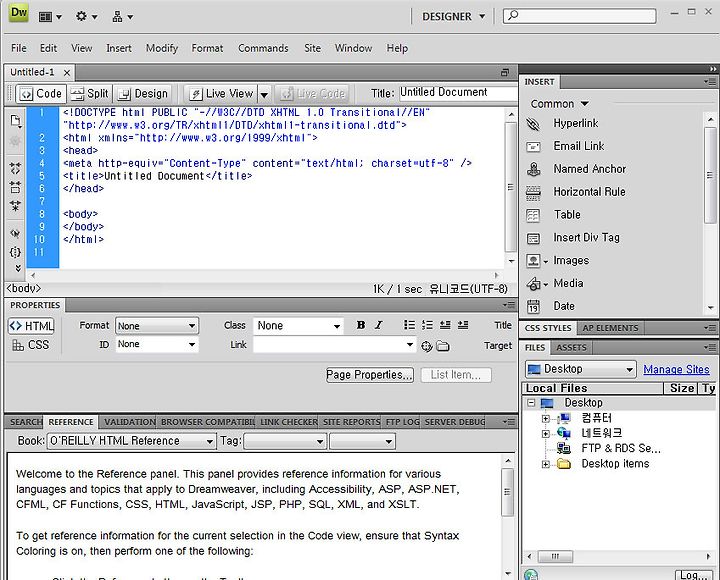Select the HTML properties mode
This screenshot has width=720, height=580.
31,326
